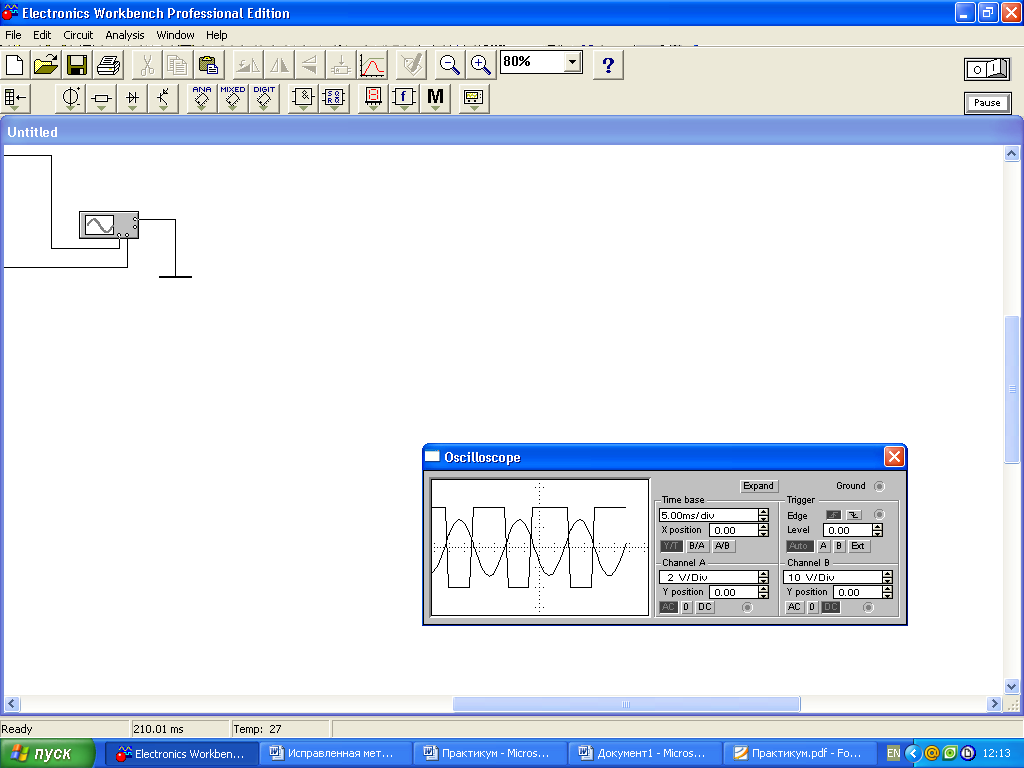Click the Display Graphs toolbar icon

[x=372, y=66]
